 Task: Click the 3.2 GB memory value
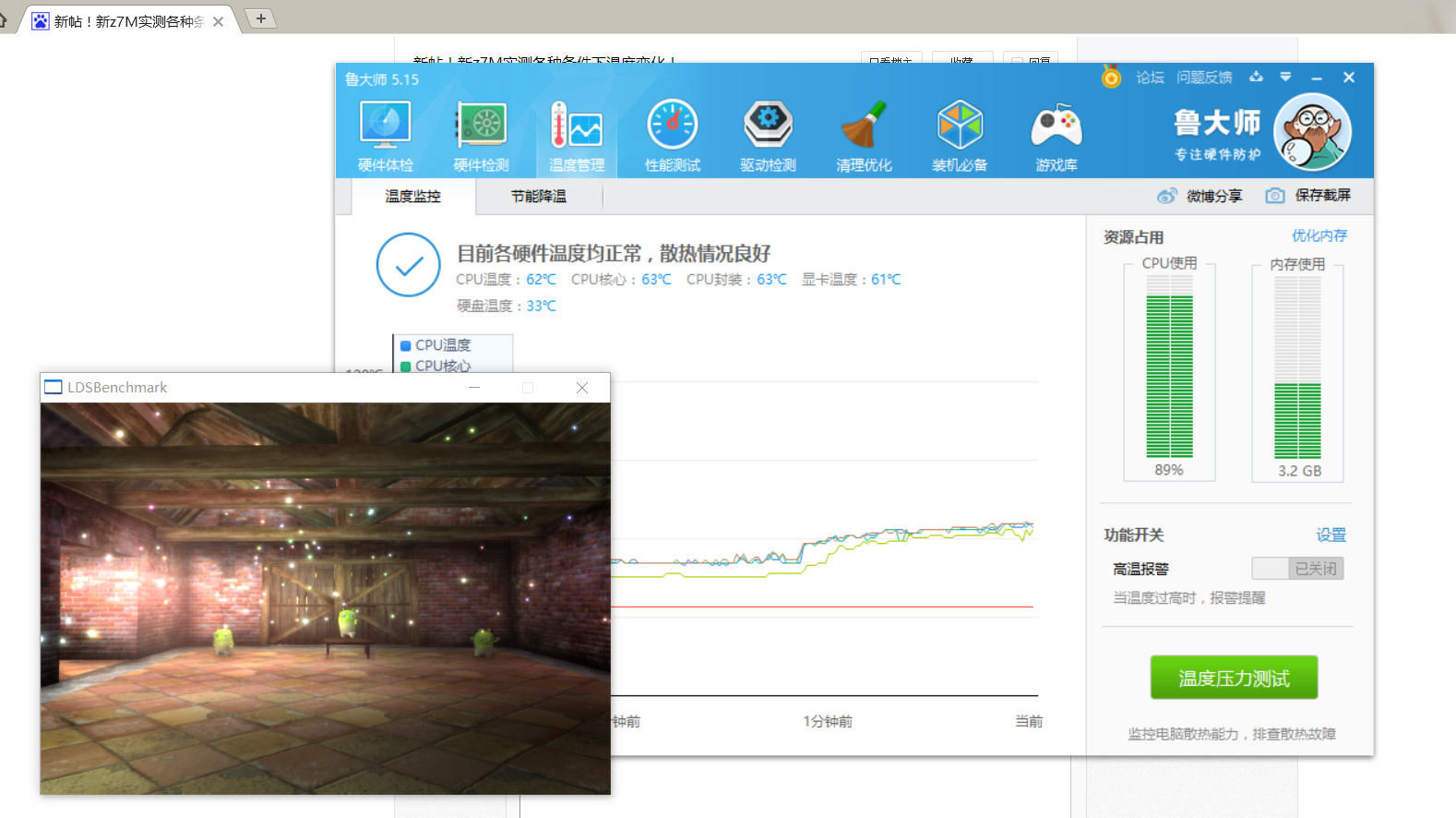coord(1299,471)
